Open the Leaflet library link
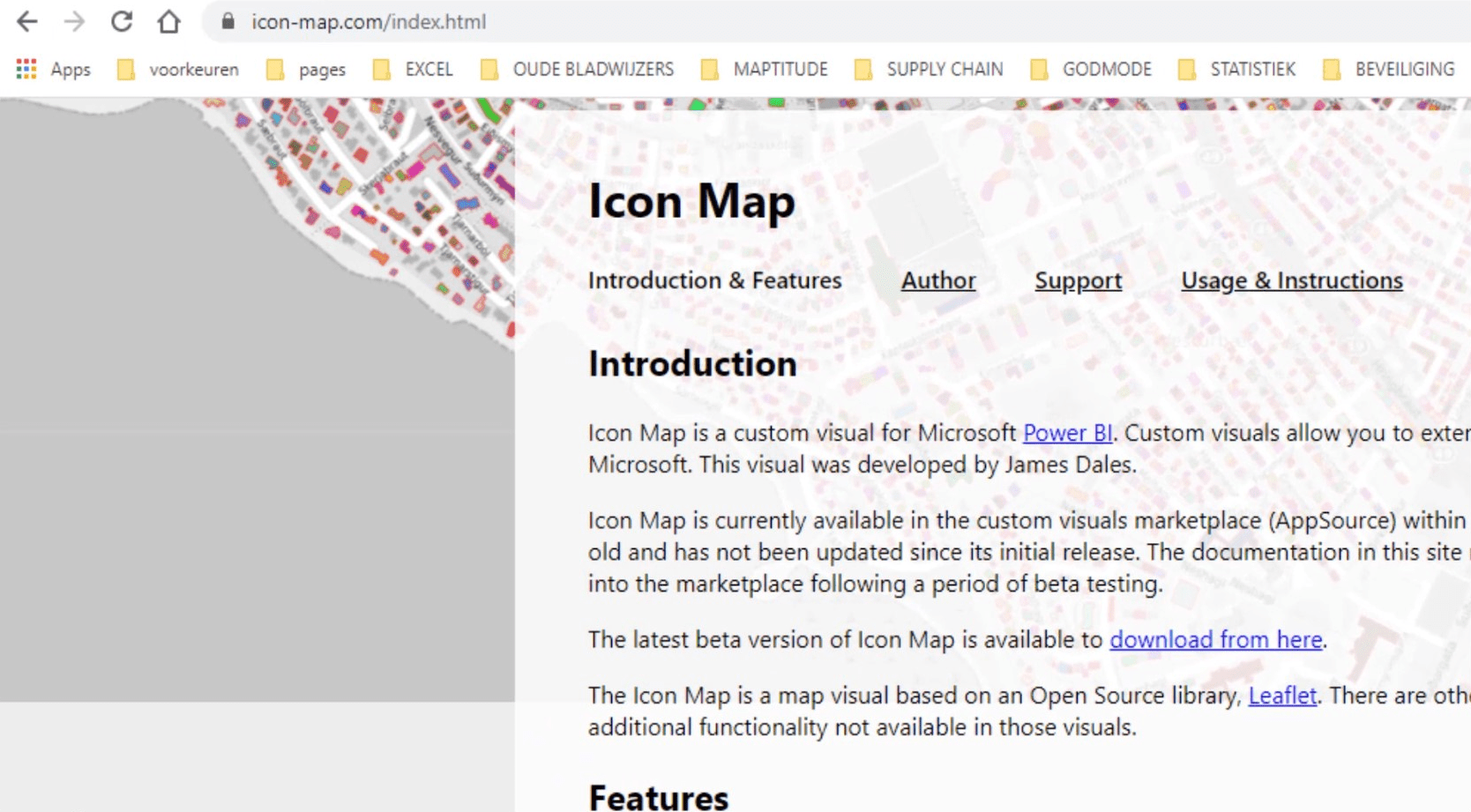The image size is (1471, 812). coord(1282,696)
